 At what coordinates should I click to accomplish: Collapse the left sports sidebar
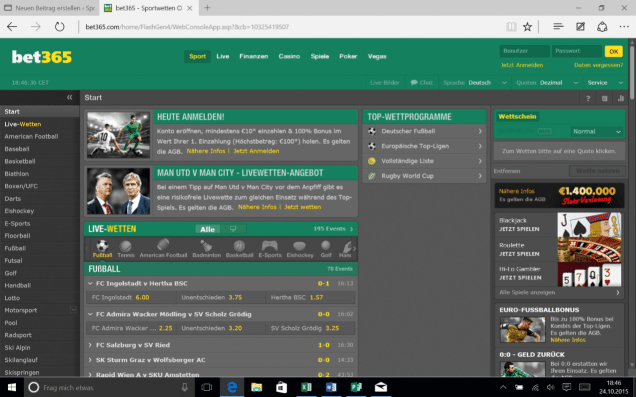pos(69,97)
